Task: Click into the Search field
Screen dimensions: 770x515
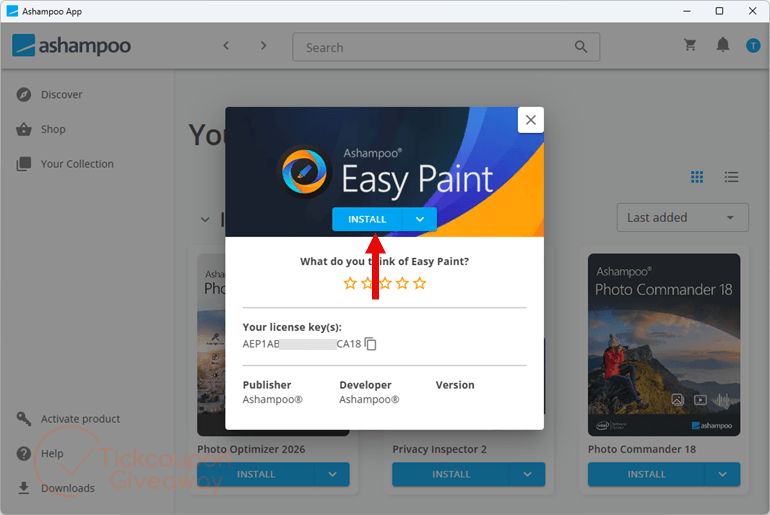Action: (446, 47)
